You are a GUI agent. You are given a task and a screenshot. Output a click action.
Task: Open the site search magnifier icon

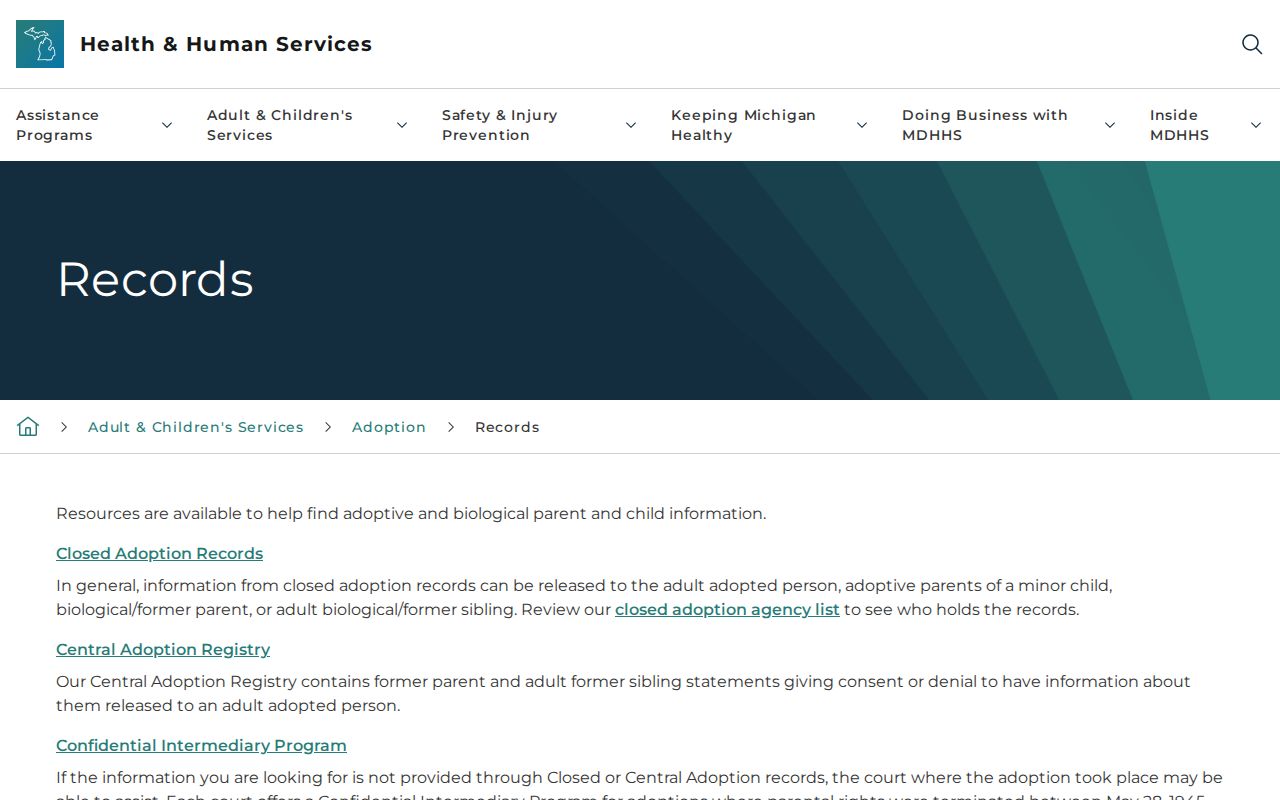pyautogui.click(x=1252, y=44)
